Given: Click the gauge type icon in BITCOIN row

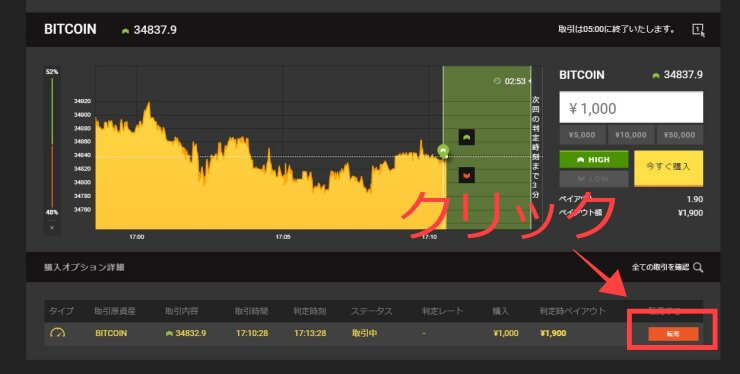Looking at the screenshot, I should coord(58,333).
